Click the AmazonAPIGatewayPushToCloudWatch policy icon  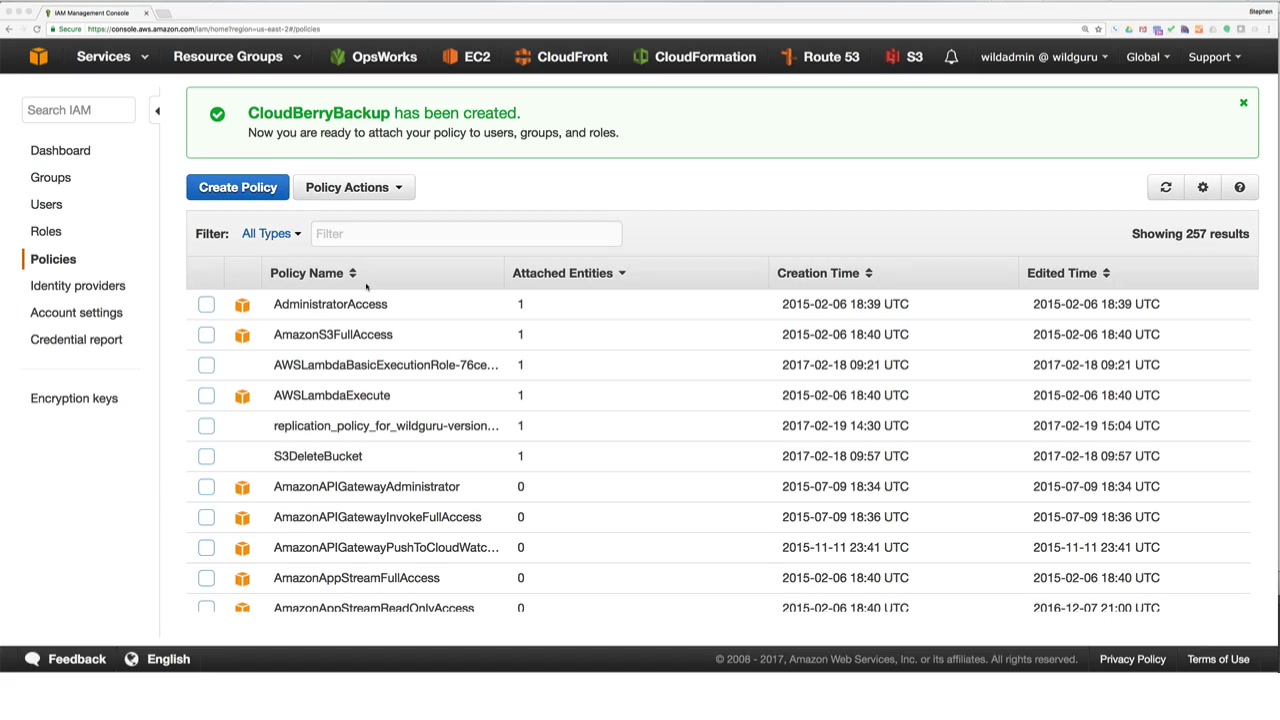click(242, 548)
